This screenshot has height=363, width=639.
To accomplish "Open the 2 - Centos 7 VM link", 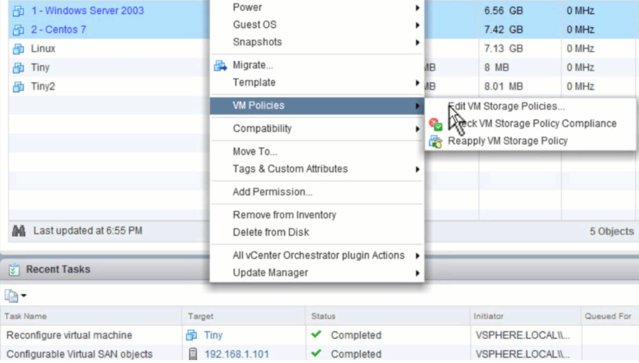I will (x=58, y=30).
